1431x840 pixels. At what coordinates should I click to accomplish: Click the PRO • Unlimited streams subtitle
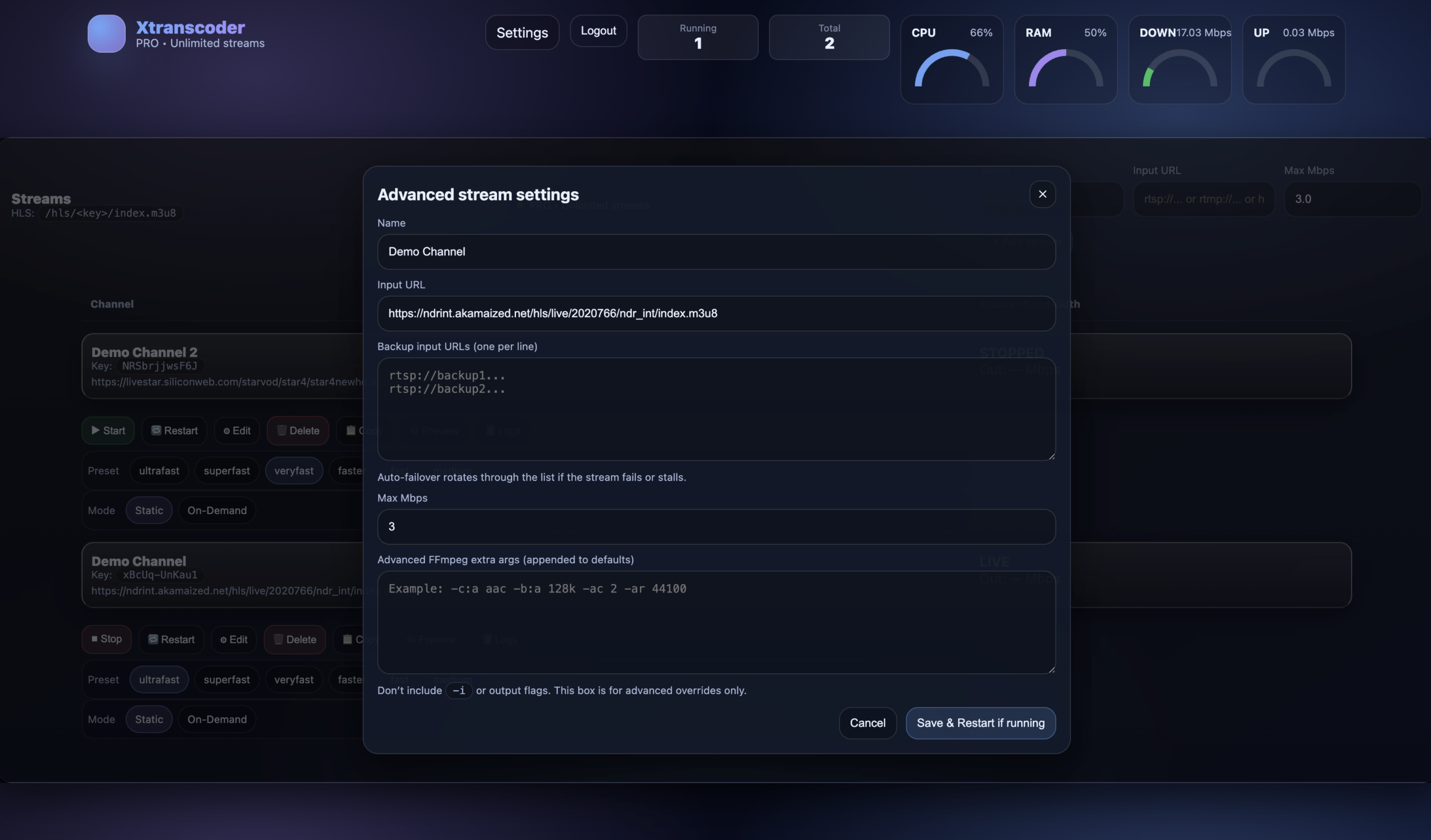tap(200, 43)
